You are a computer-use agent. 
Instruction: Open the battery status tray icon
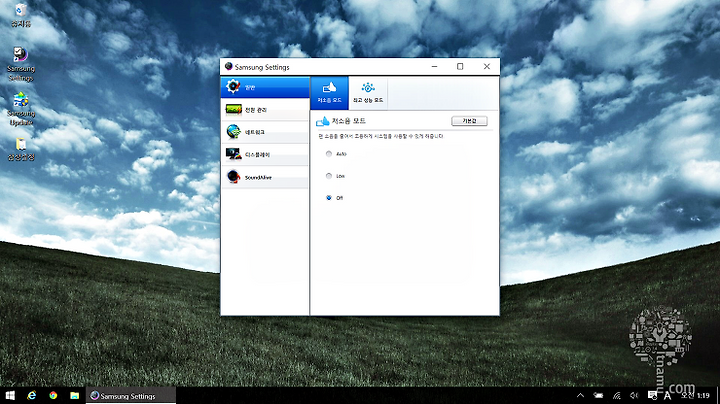[x=598, y=395]
